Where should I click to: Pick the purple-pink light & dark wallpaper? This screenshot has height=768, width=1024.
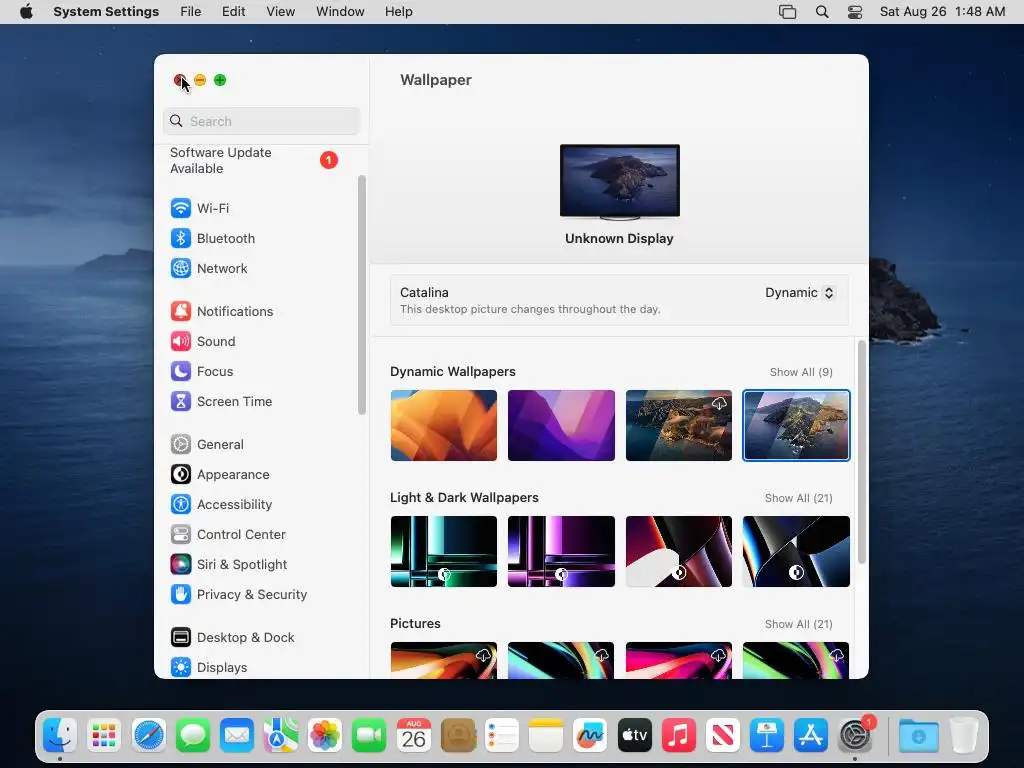pos(562,552)
